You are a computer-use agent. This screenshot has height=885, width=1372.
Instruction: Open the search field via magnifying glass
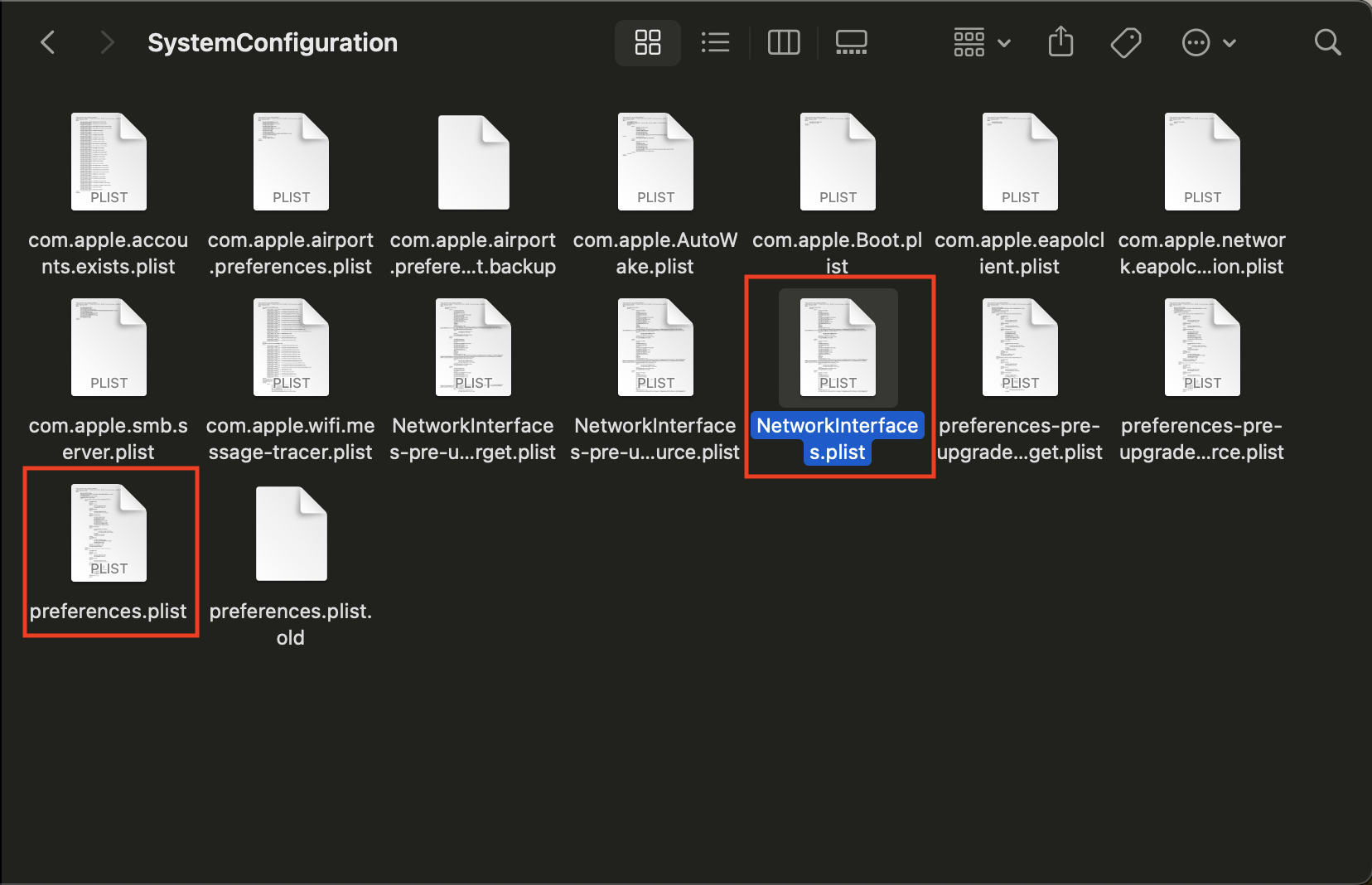click(x=1326, y=41)
